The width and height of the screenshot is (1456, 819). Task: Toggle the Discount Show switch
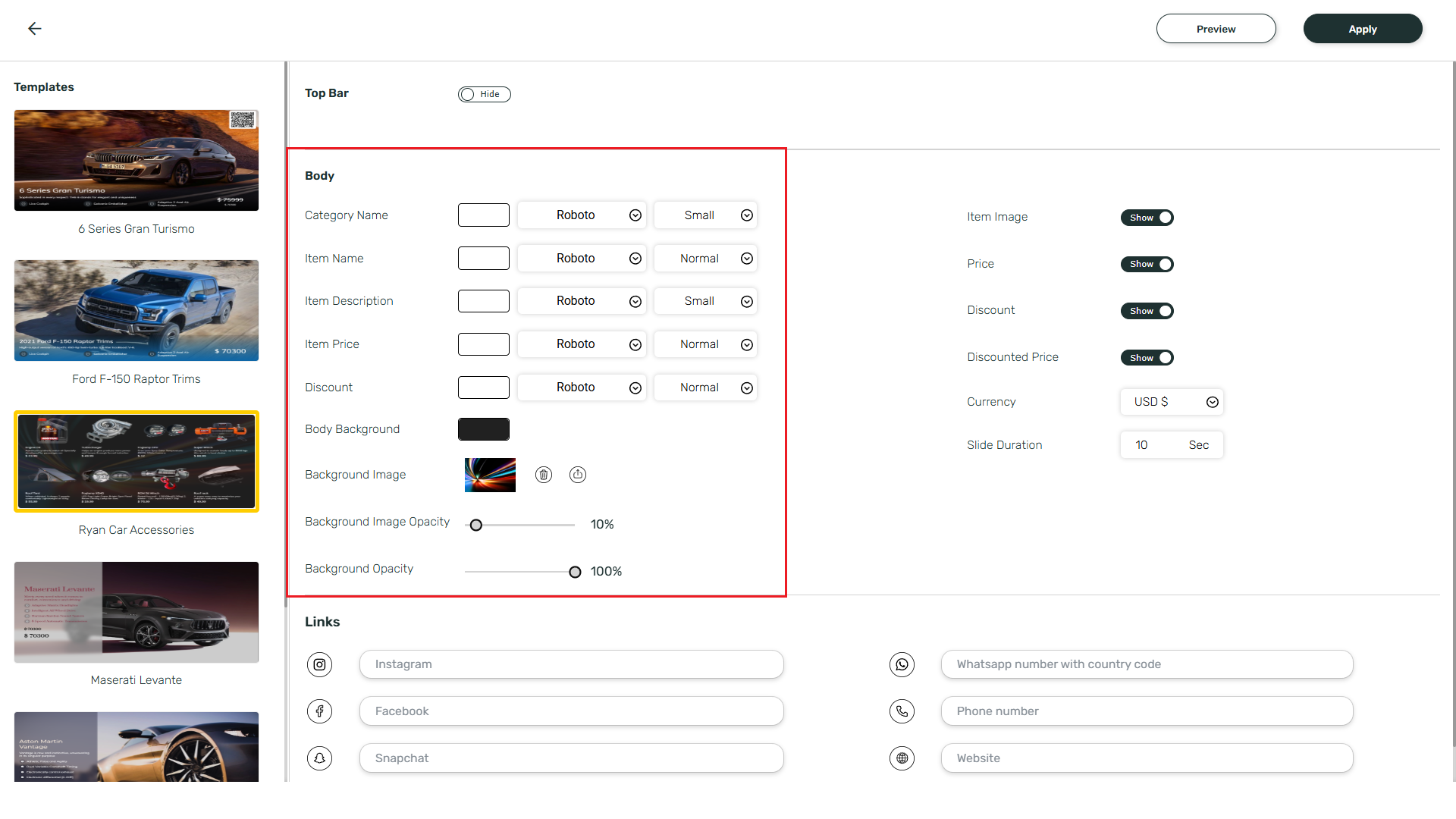coord(1147,310)
